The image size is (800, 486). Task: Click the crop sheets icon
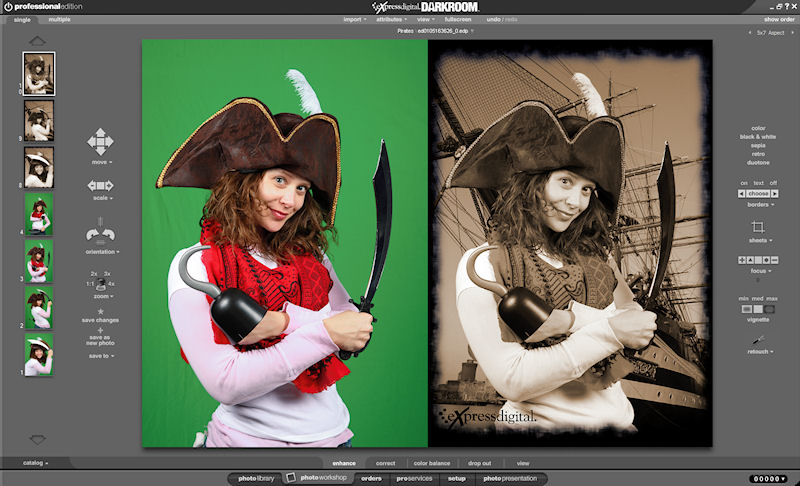(757, 227)
